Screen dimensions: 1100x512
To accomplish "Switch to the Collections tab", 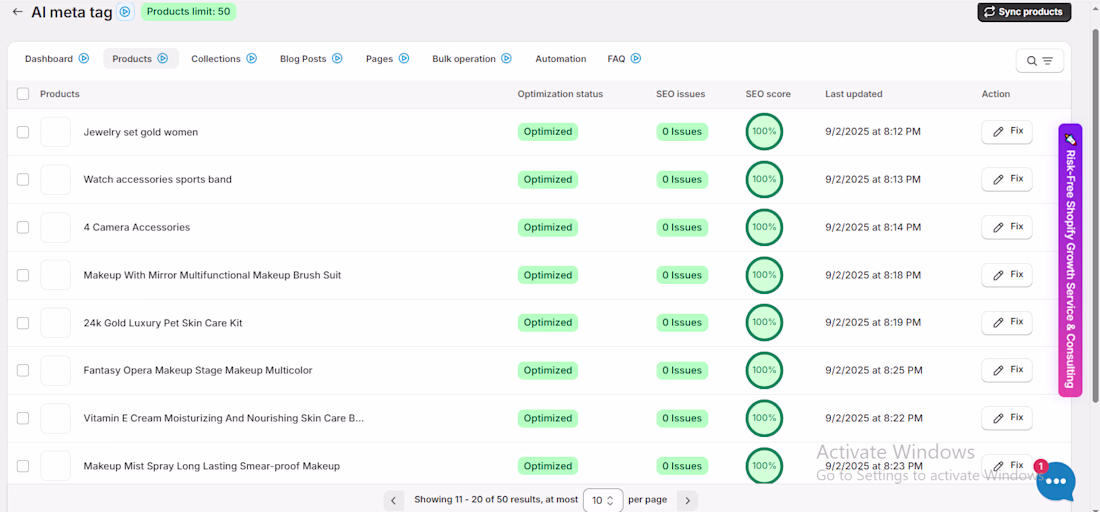I will pyautogui.click(x=216, y=59).
